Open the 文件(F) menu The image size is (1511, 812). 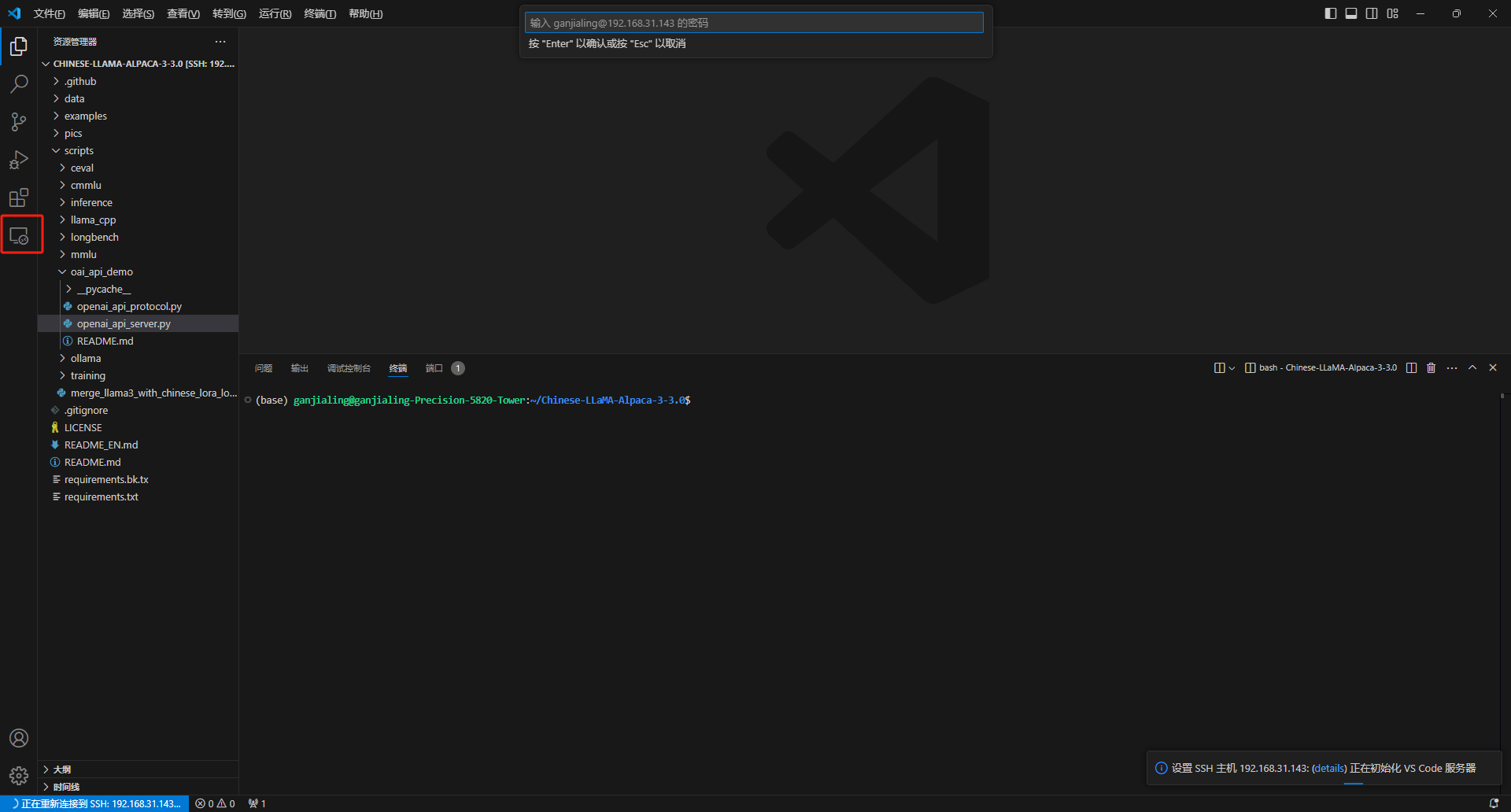point(50,13)
